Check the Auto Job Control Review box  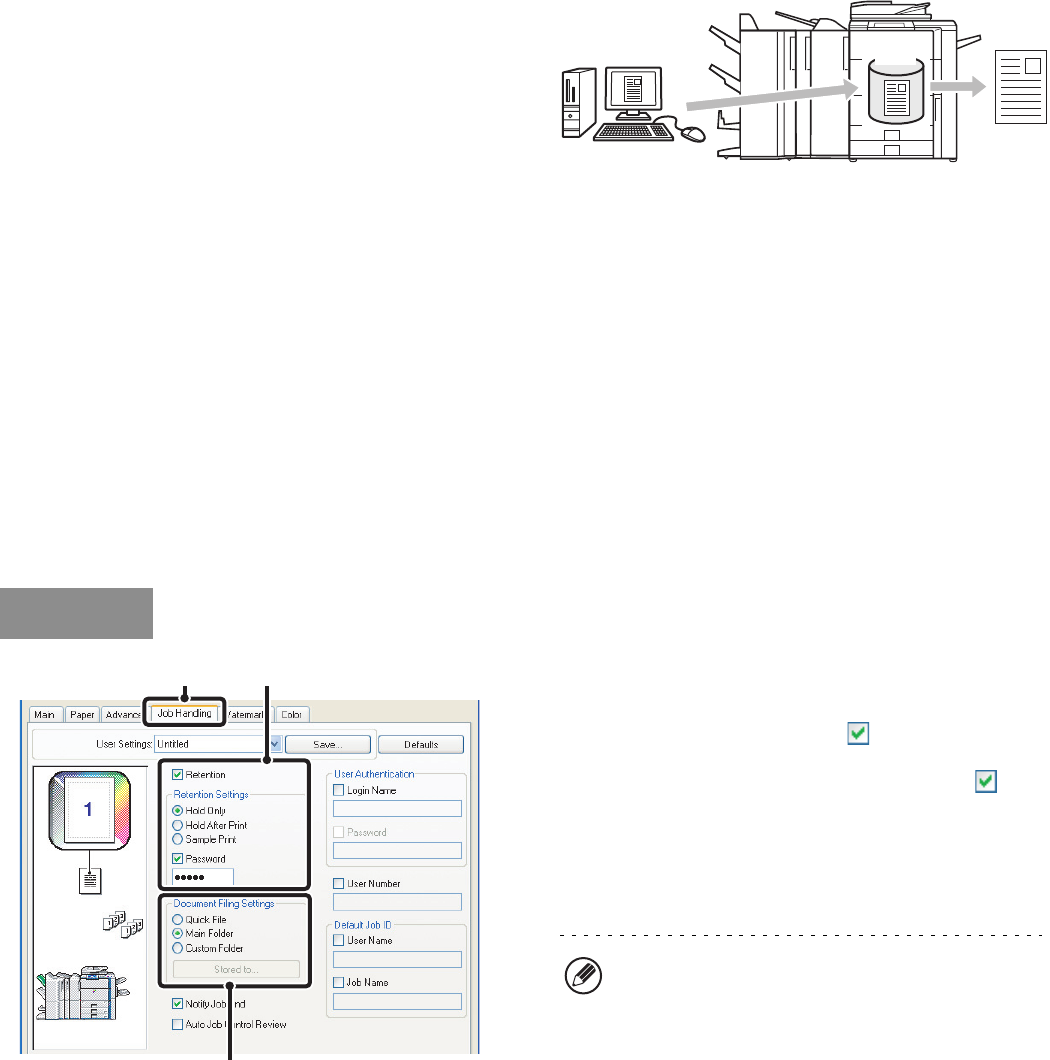pos(178,1024)
